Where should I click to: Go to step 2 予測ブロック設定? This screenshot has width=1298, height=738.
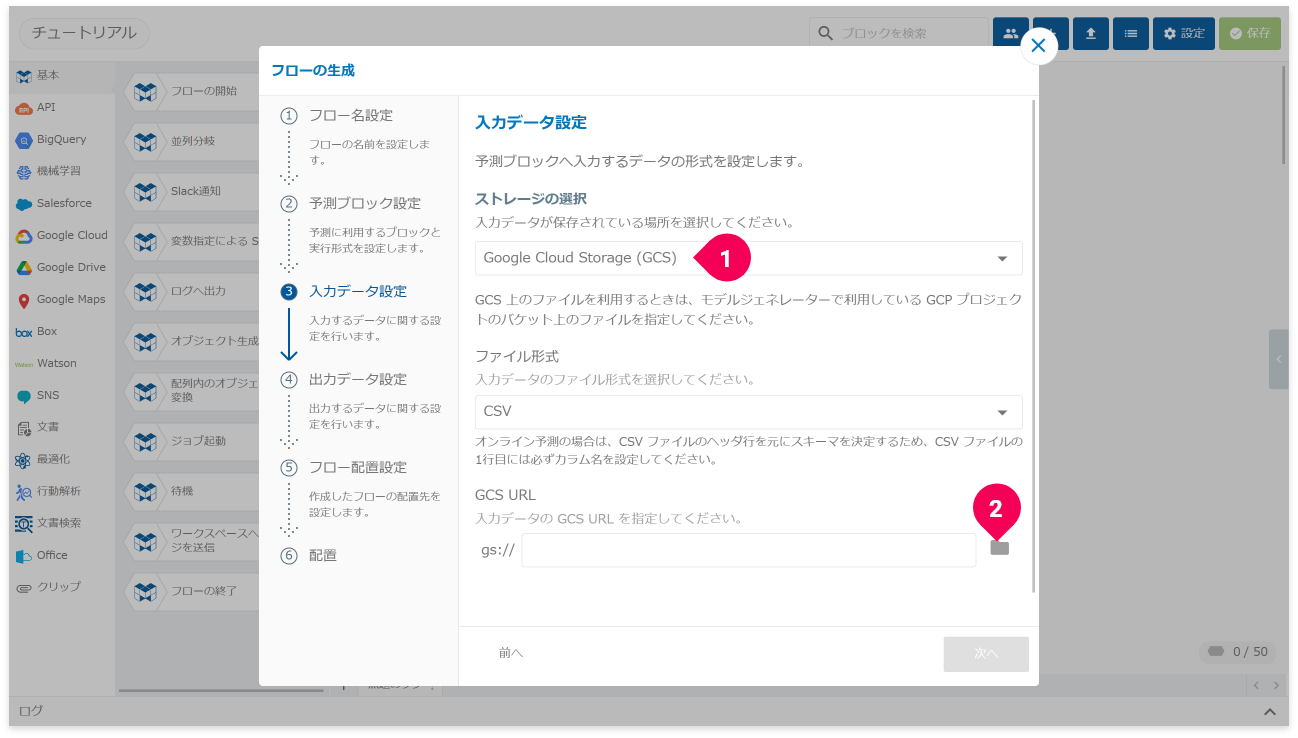tap(365, 203)
